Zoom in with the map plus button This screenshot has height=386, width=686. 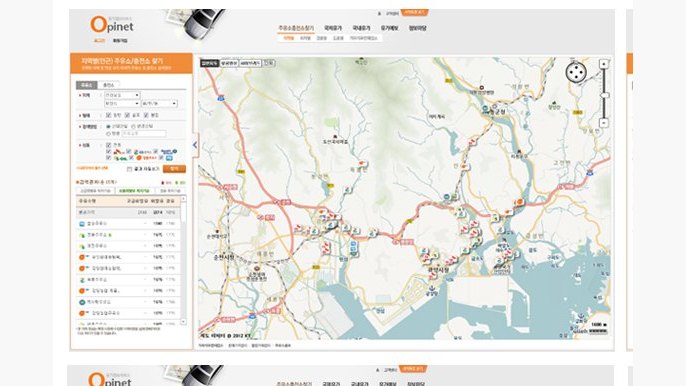tap(604, 64)
